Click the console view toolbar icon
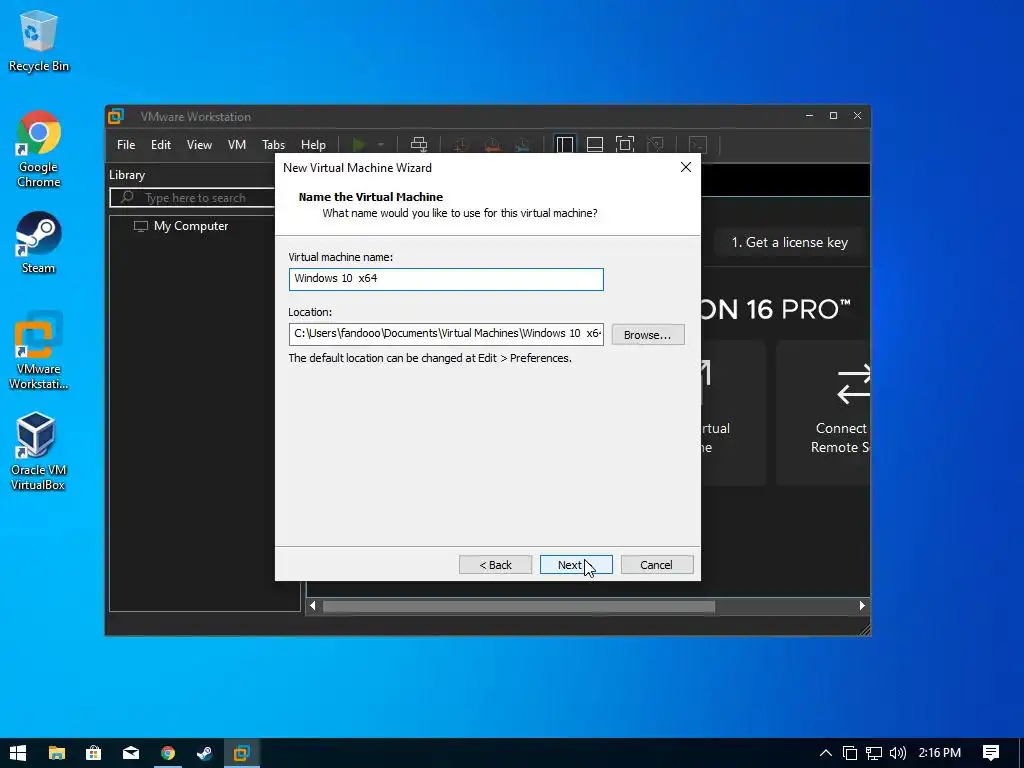This screenshot has height=768, width=1024. coord(698,144)
